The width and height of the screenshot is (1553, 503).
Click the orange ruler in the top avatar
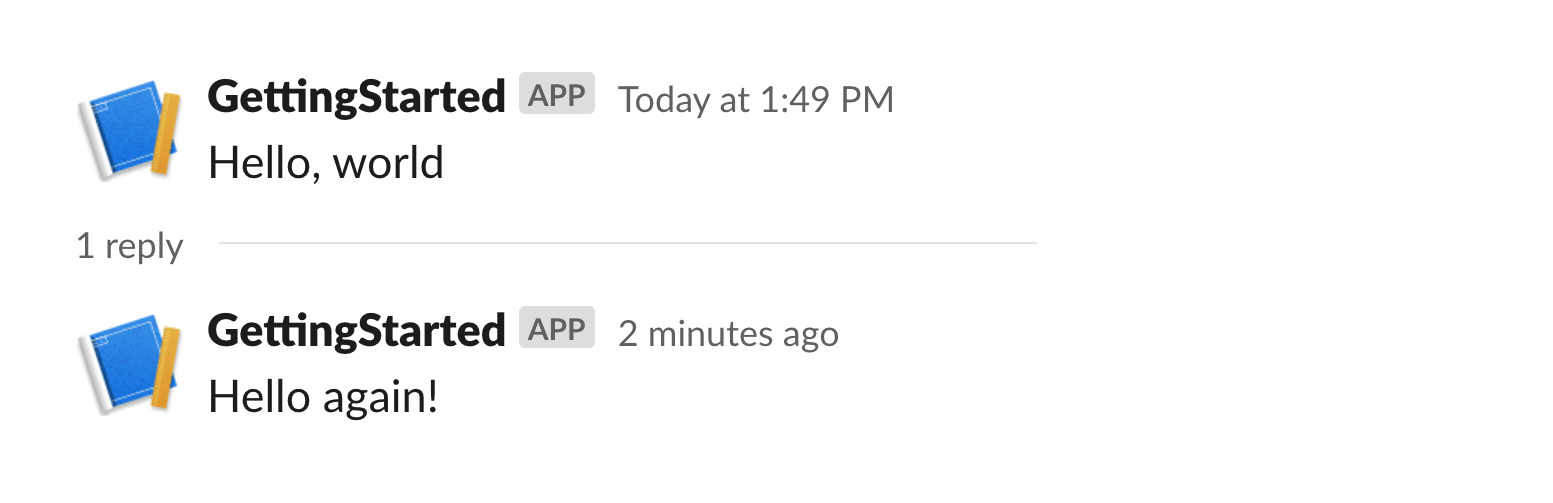click(166, 134)
